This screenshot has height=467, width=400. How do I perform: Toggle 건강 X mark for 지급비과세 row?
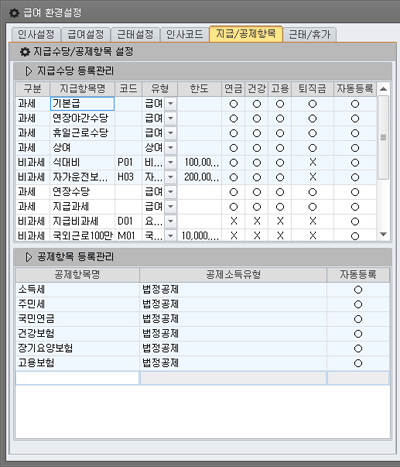[257, 221]
